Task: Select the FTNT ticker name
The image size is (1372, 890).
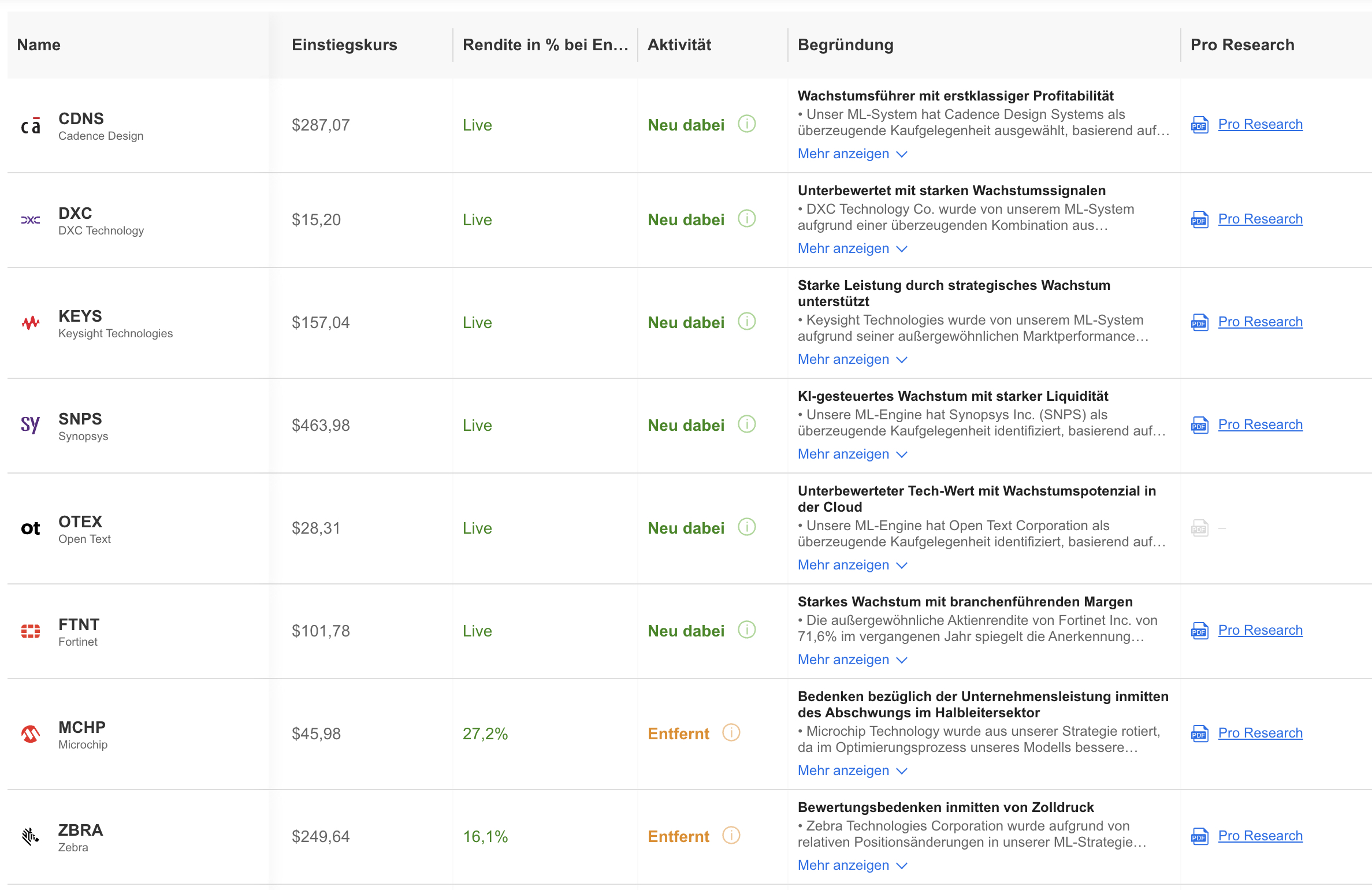Action: click(x=79, y=624)
